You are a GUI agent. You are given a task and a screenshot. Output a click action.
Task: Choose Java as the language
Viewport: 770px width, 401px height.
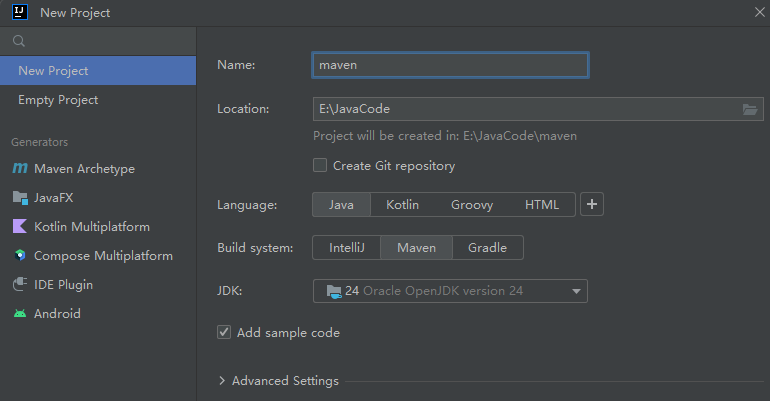(x=341, y=204)
